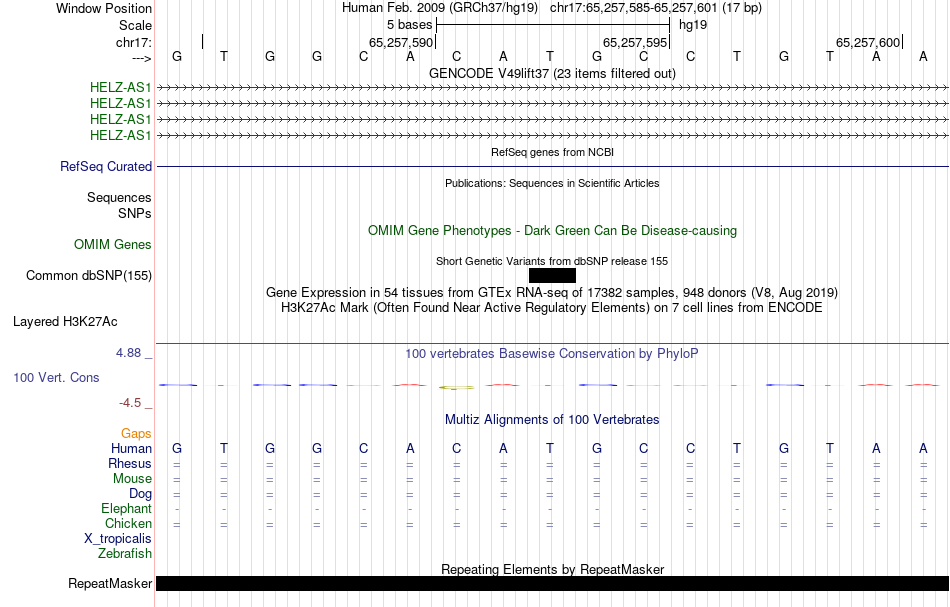The width and height of the screenshot is (950, 607).
Task: Click the chr17: base position label
Action: point(133,42)
